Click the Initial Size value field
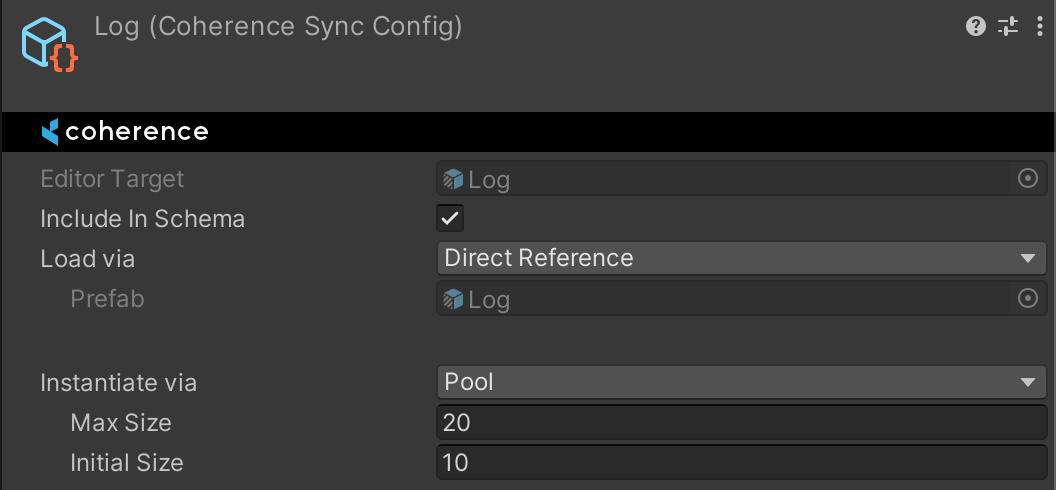The width and height of the screenshot is (1056, 490). pyautogui.click(x=741, y=463)
